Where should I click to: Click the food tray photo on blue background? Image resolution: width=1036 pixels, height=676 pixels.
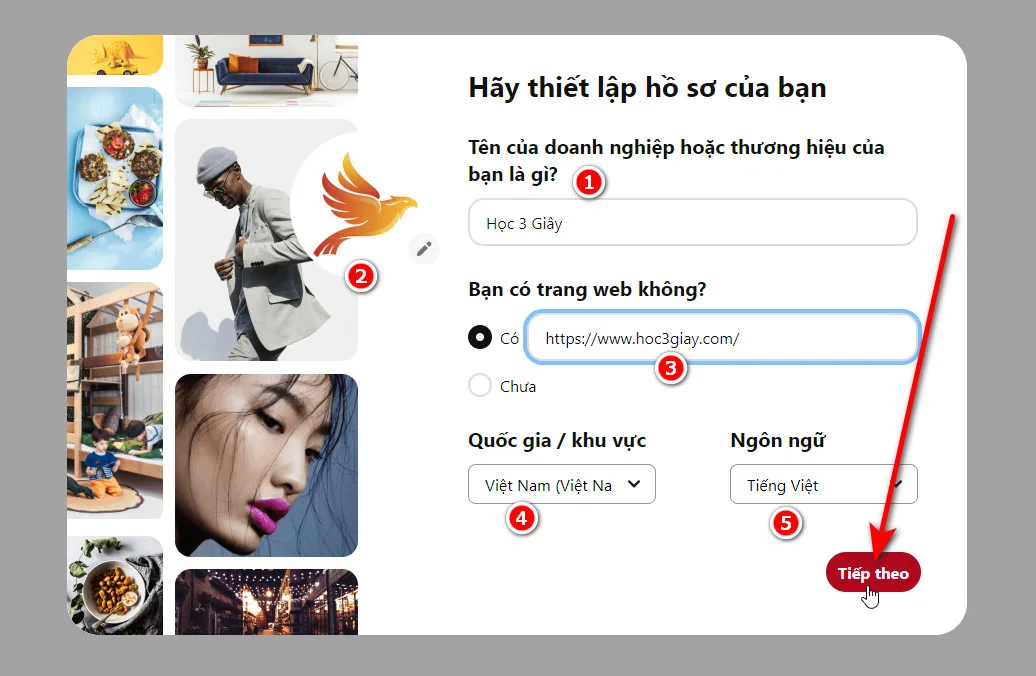(115, 178)
